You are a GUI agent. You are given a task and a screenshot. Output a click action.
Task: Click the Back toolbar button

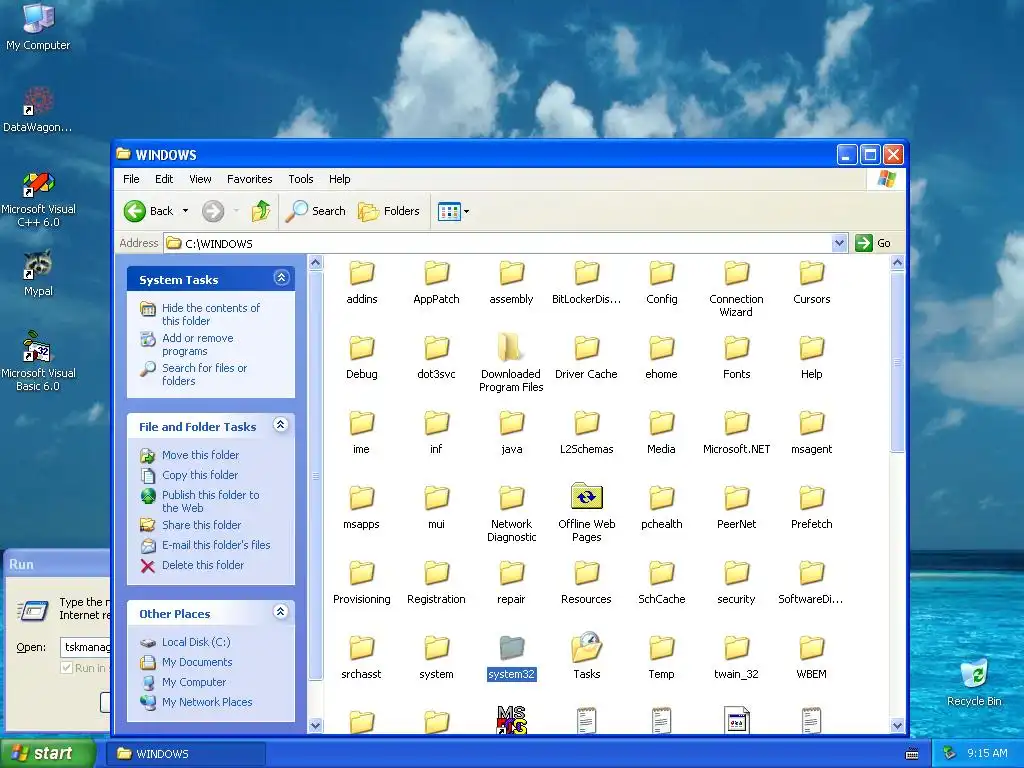149,211
